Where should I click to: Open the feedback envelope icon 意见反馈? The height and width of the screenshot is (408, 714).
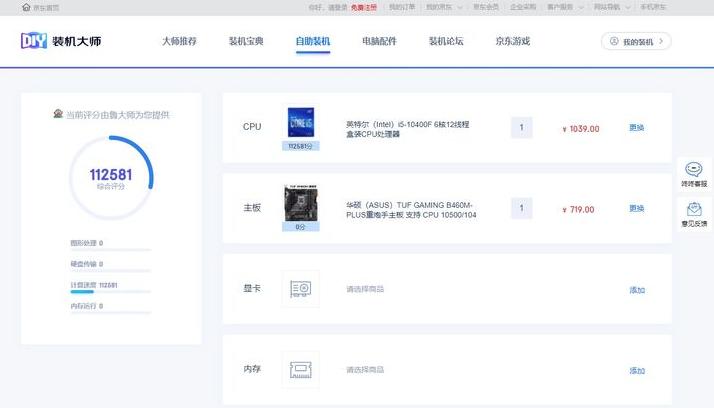694,209
